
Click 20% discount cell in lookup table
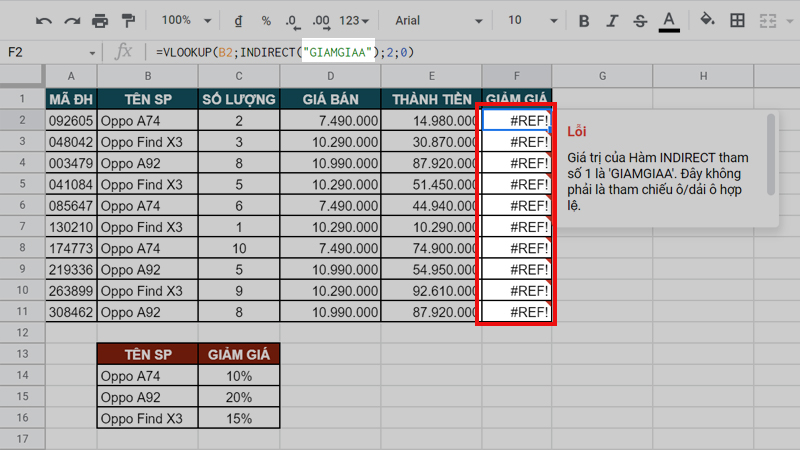(239, 397)
